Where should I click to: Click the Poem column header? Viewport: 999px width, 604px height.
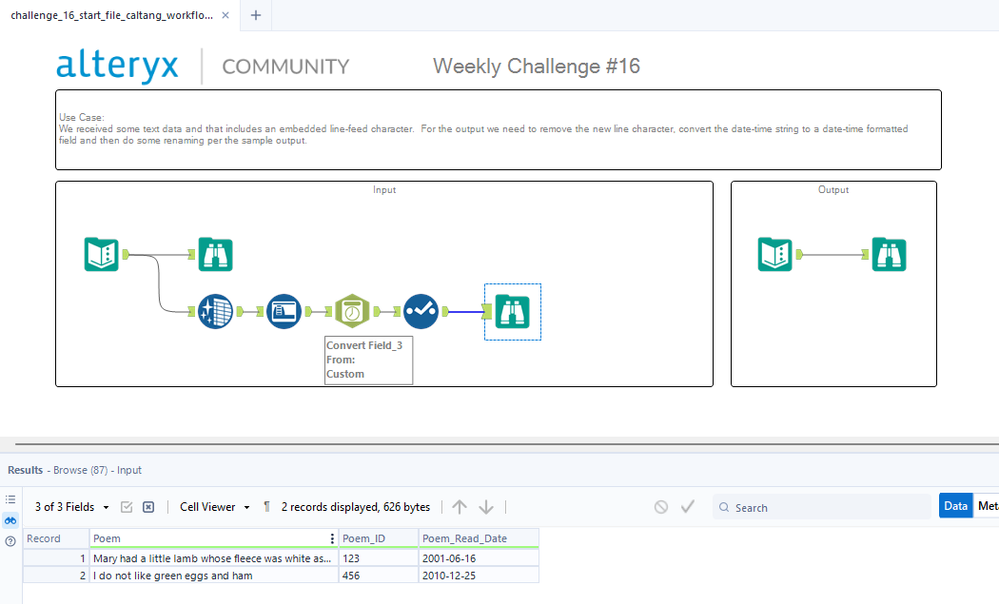click(x=213, y=538)
